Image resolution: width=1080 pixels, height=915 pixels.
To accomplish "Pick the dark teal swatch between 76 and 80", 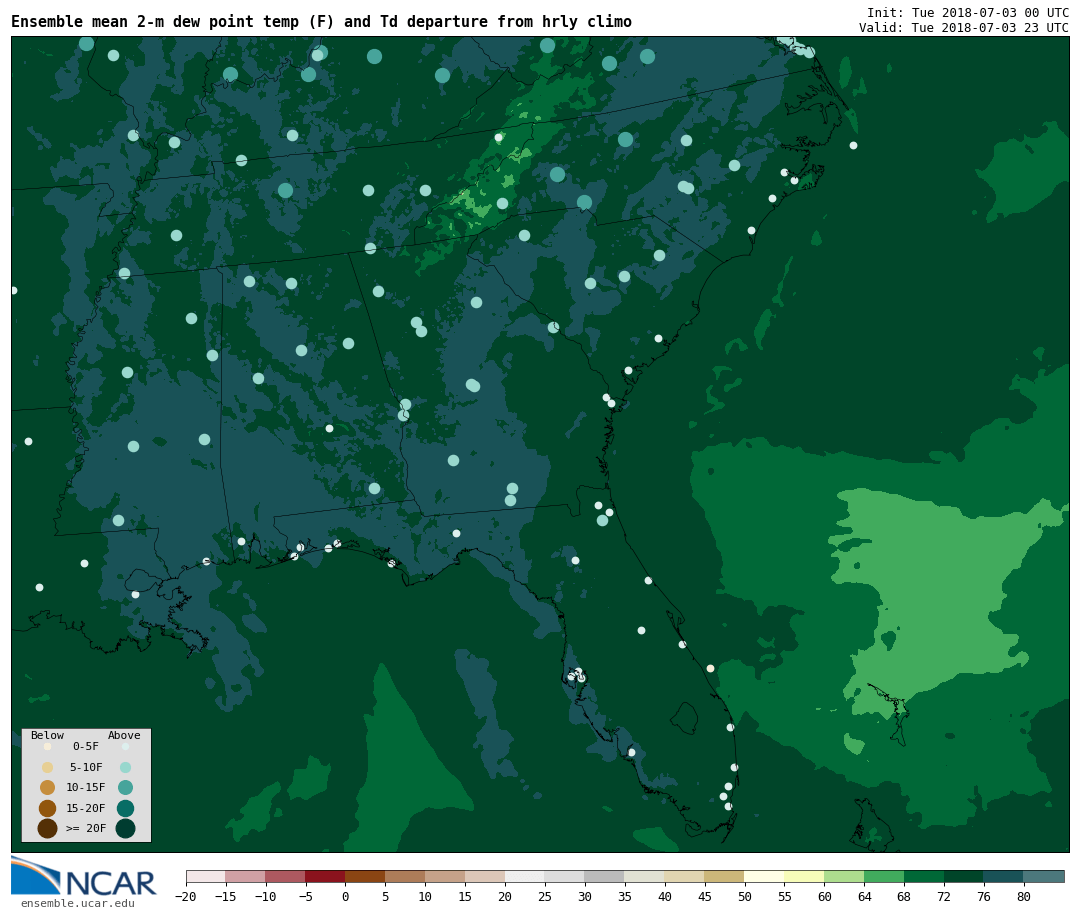I will pyautogui.click(x=1003, y=876).
